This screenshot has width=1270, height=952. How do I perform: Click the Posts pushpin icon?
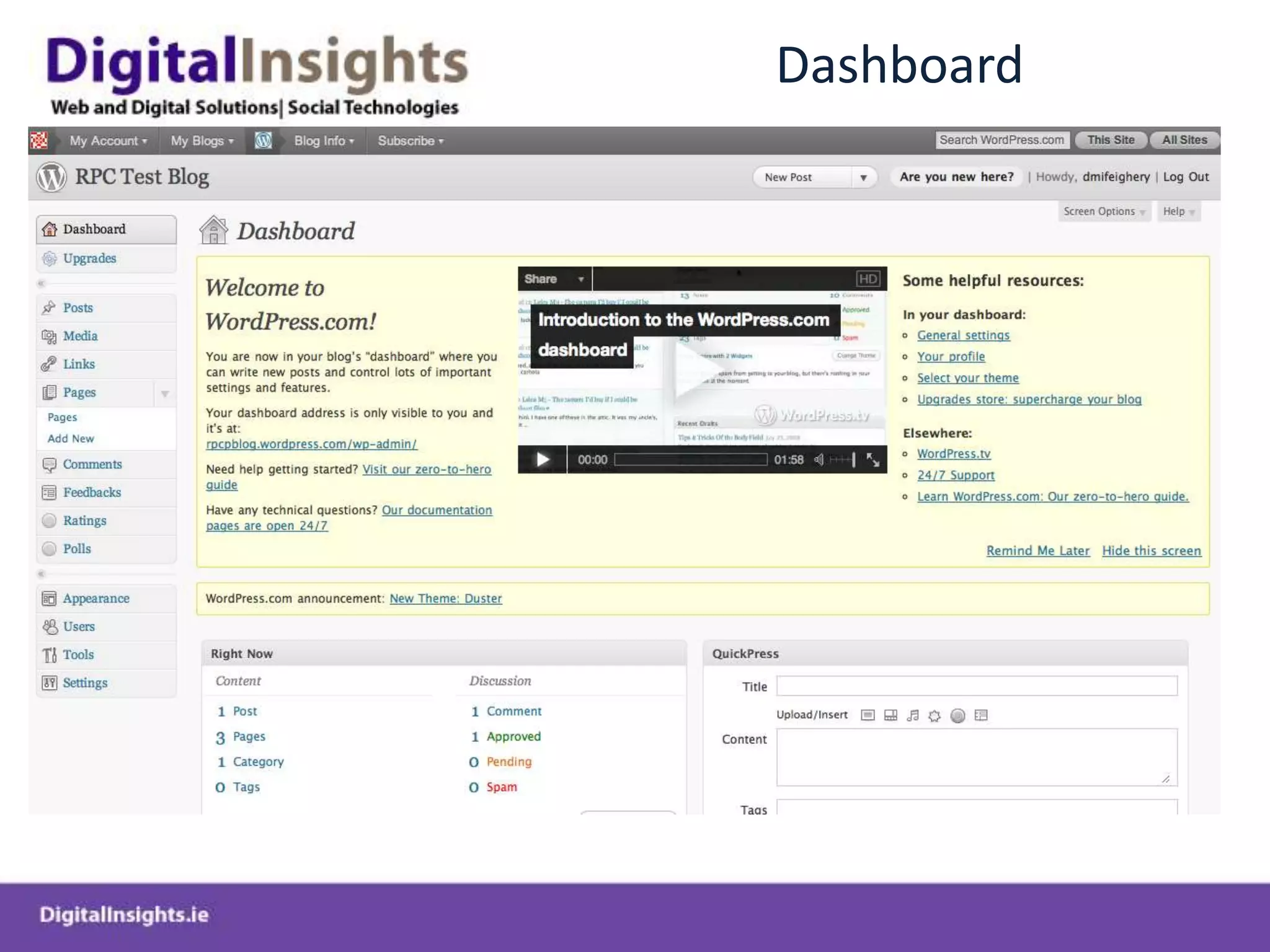click(x=49, y=308)
